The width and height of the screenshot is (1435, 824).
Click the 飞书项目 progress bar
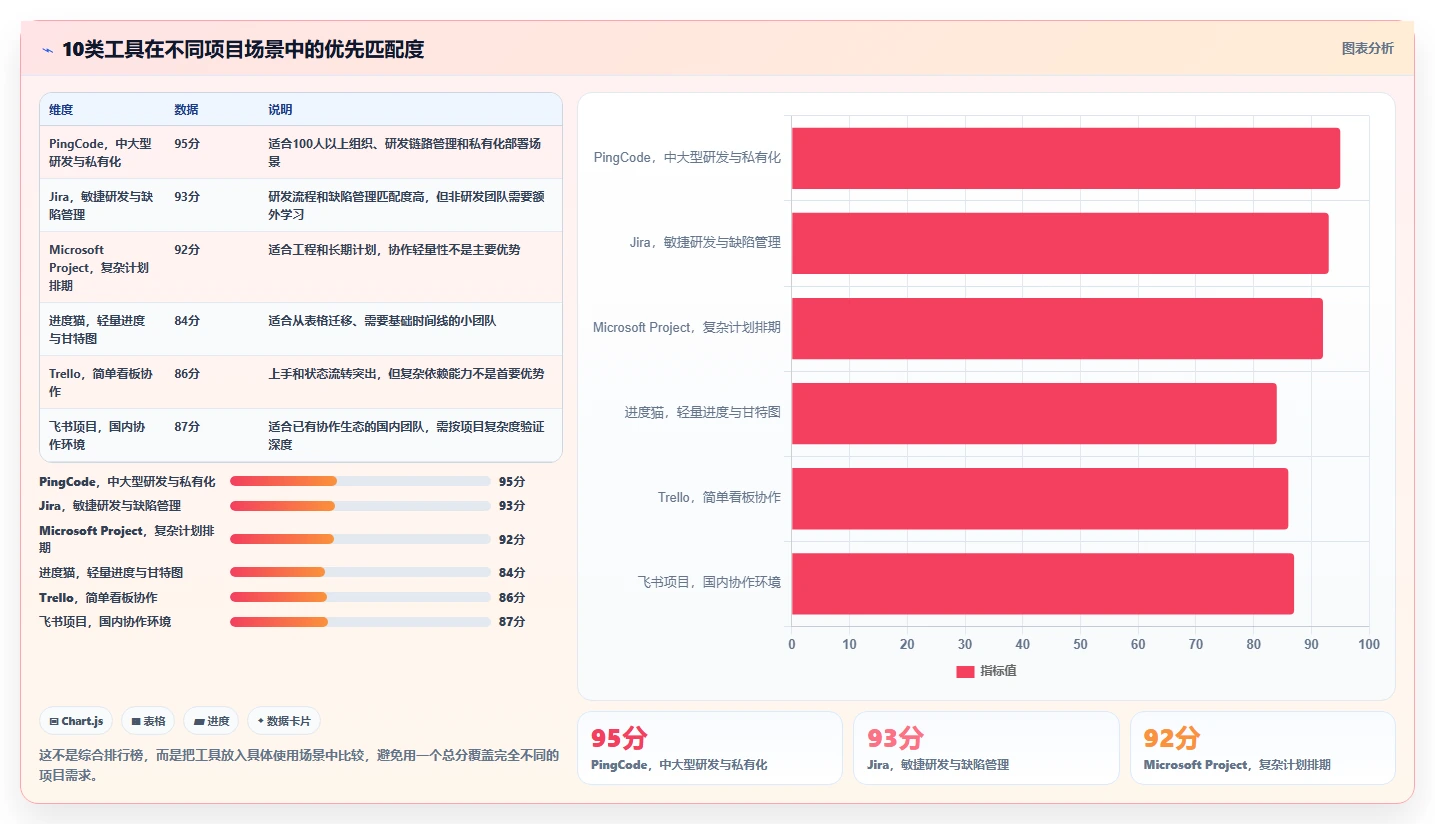[x=360, y=622]
